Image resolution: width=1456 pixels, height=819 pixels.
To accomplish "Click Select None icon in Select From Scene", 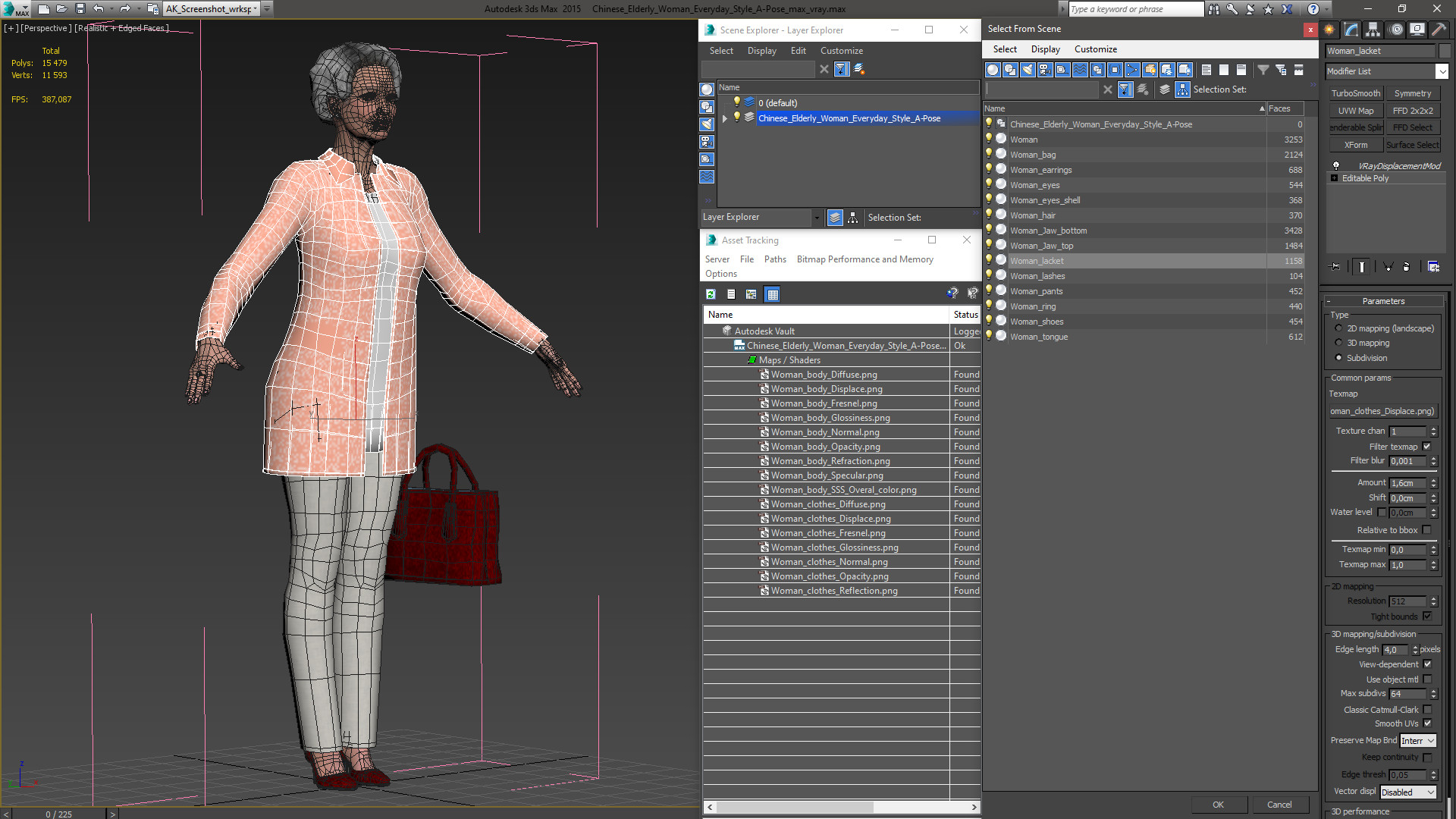I will [1224, 70].
